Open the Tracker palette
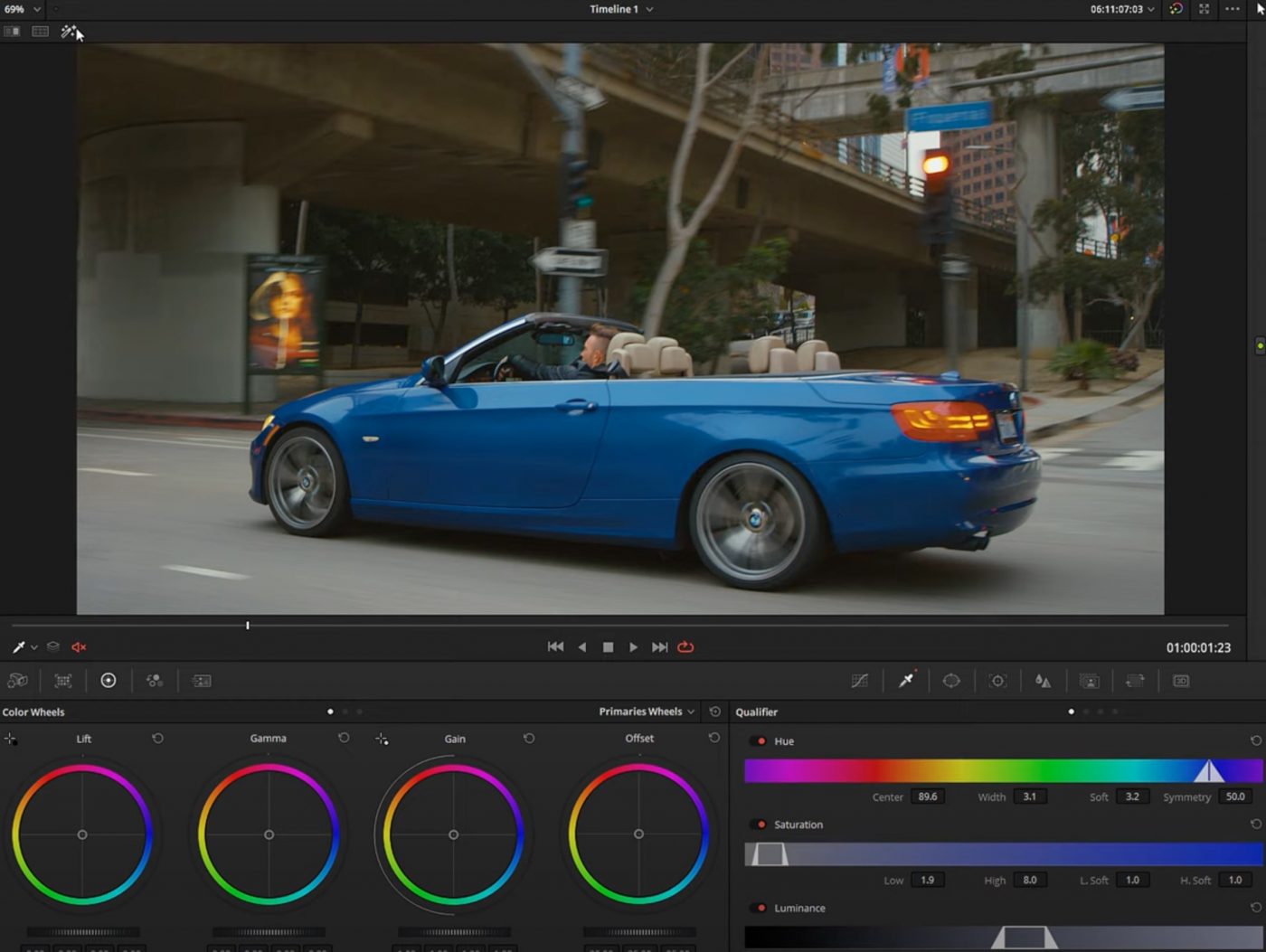The image size is (1266, 952). 997,681
